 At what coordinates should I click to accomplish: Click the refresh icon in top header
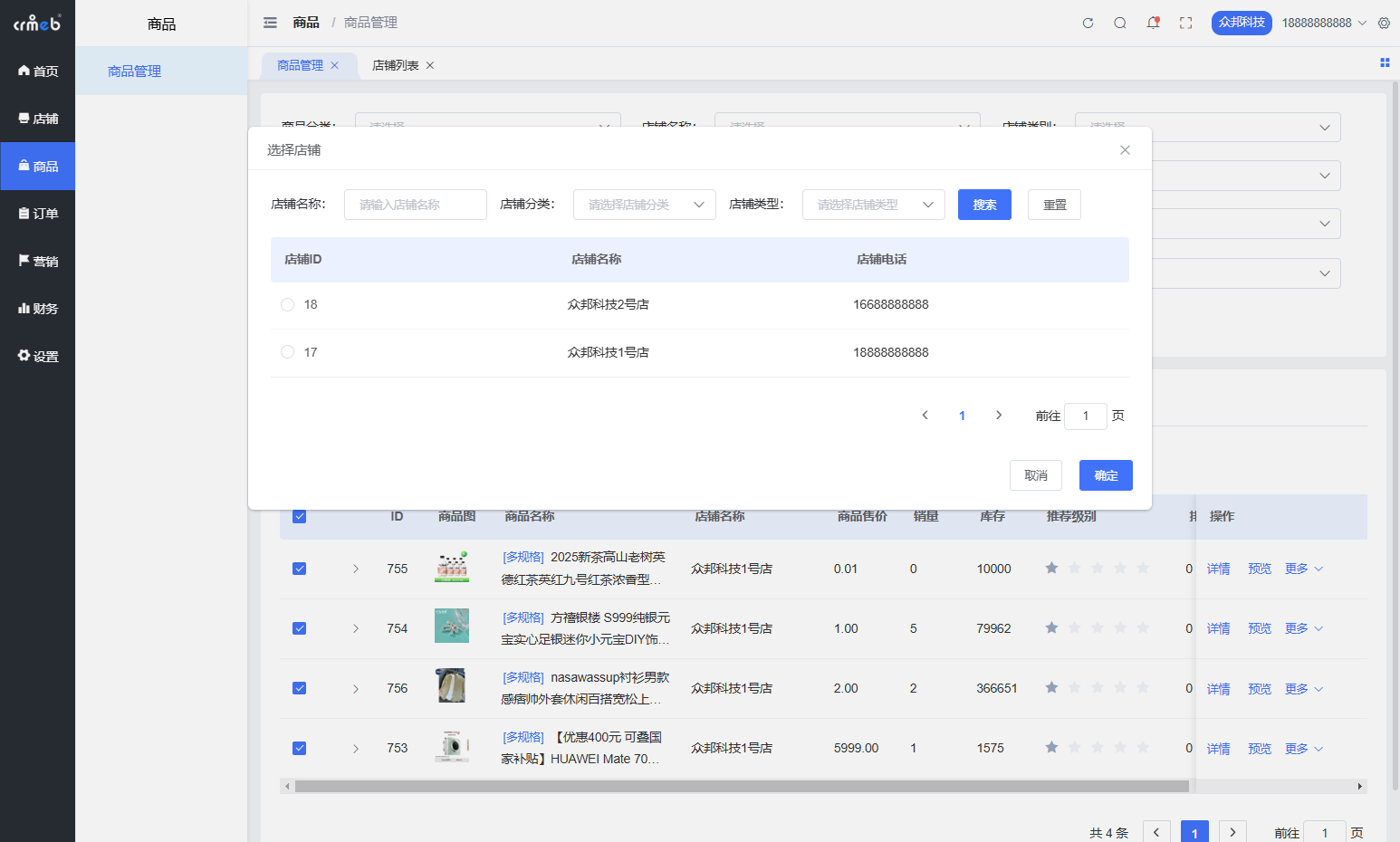coord(1088,23)
